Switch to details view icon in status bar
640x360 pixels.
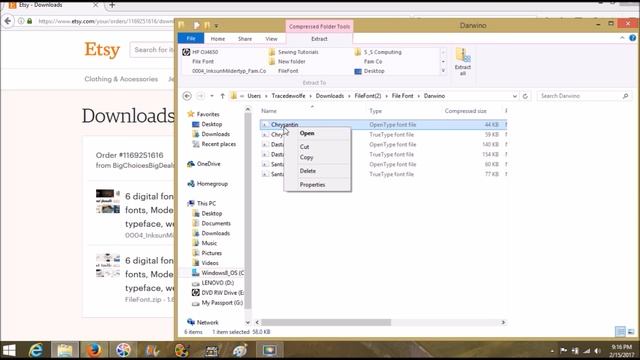(x=620, y=332)
